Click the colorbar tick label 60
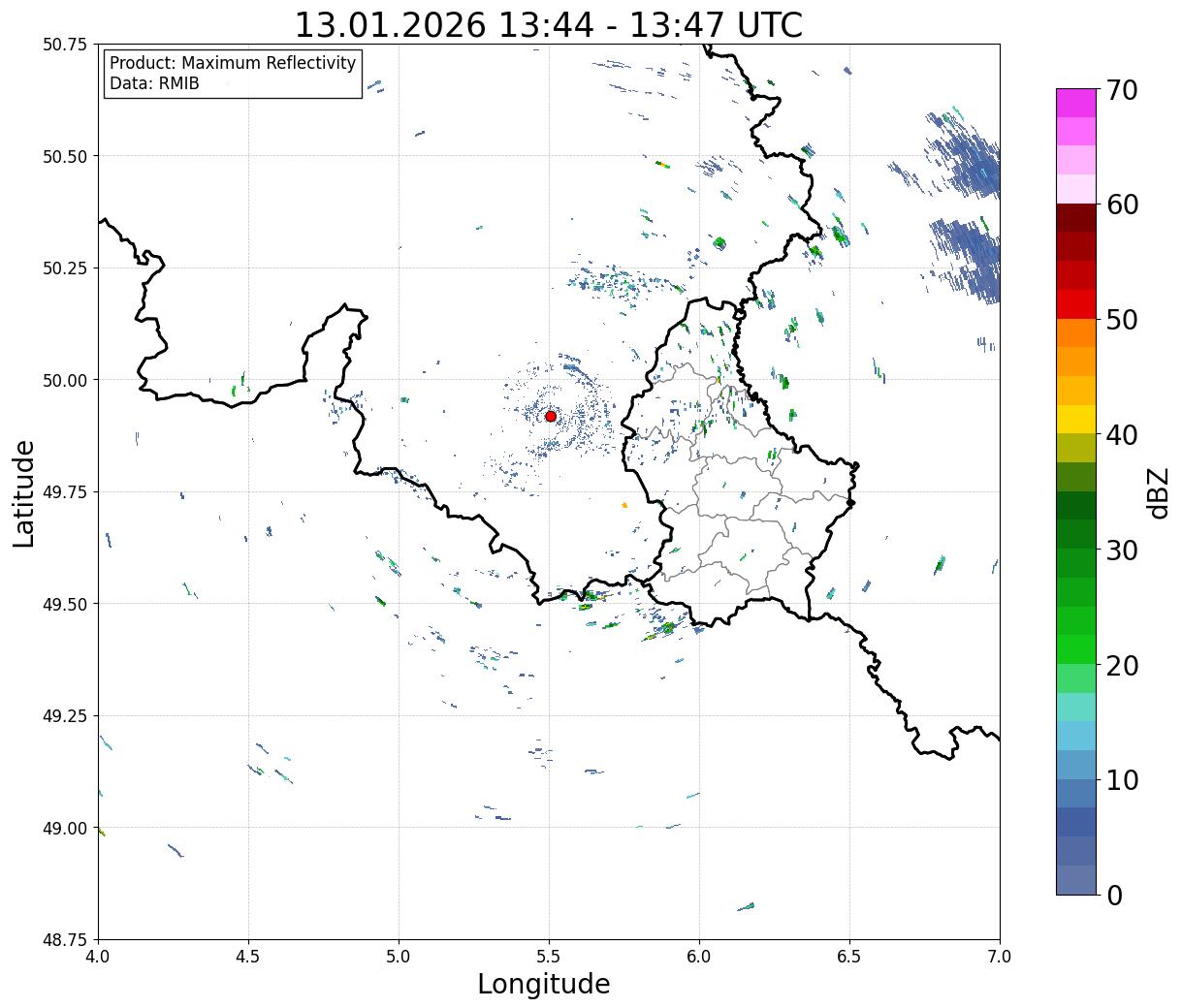 coord(1122,205)
